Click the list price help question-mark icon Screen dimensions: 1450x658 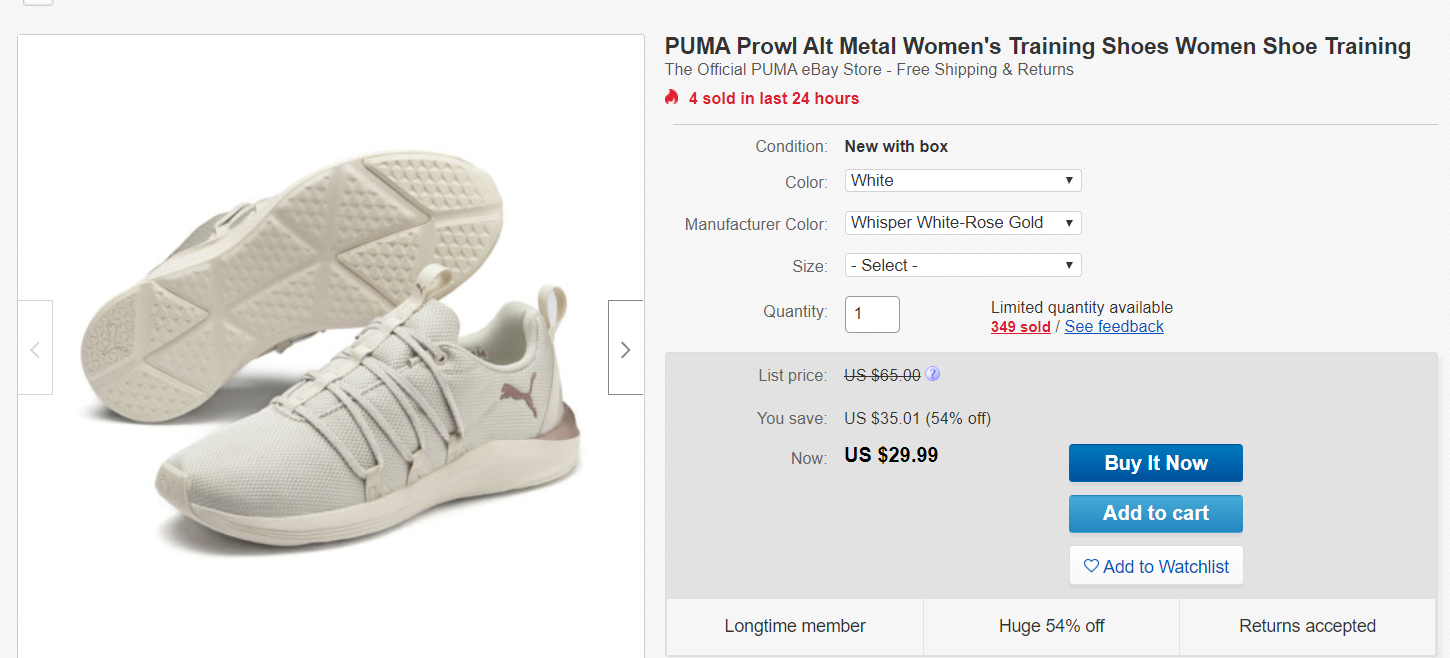tap(932, 374)
